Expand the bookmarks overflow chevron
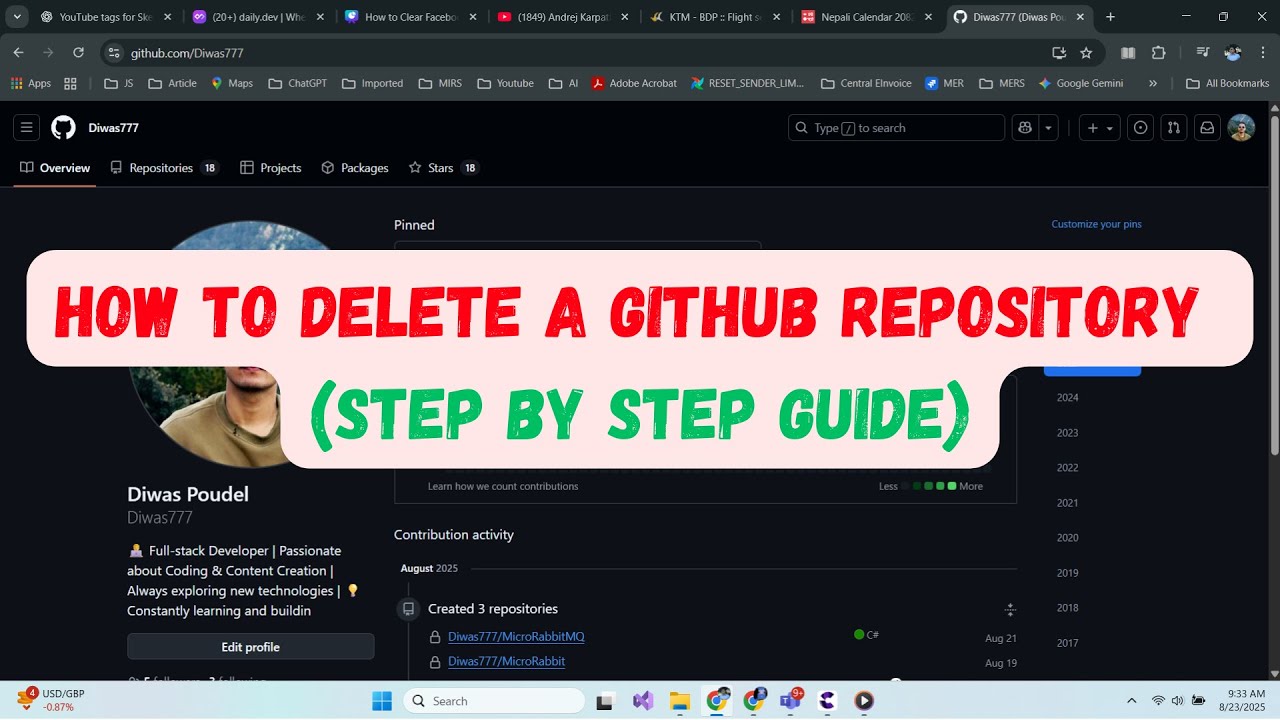The width and height of the screenshot is (1280, 720). pos(1153,83)
